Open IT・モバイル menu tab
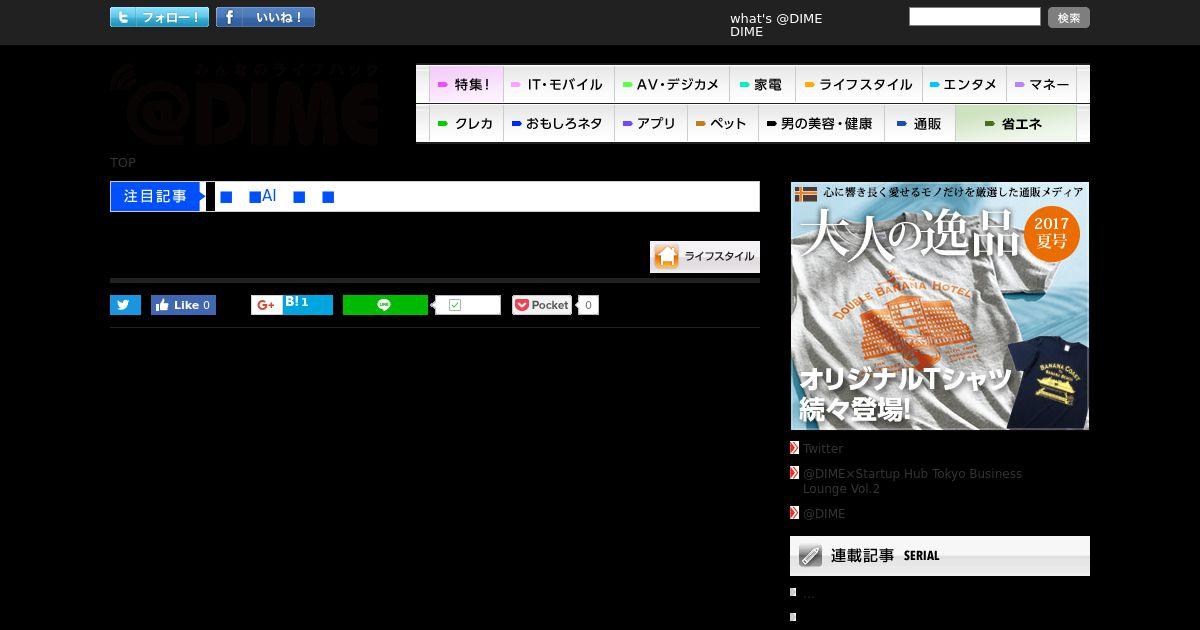This screenshot has width=1200, height=630. [558, 85]
